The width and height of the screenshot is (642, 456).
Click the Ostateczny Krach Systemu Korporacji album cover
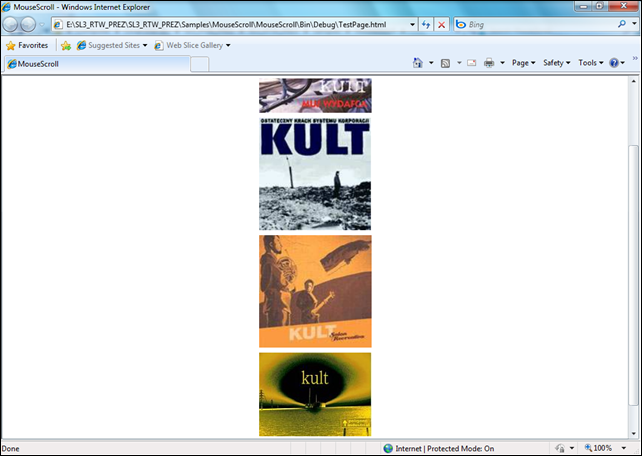pyautogui.click(x=315, y=174)
